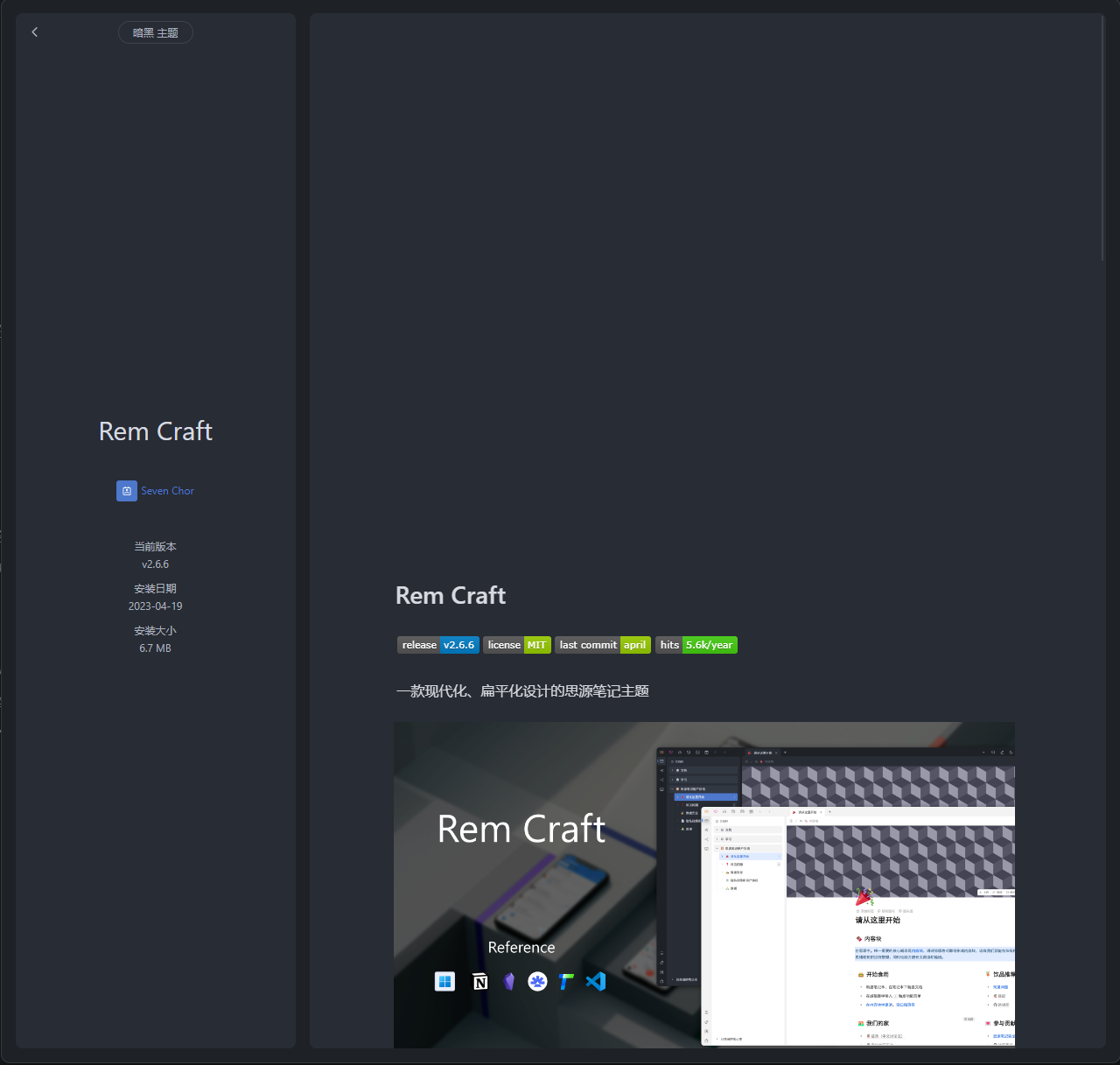Click the v2.6.6 version text under 当前版本
The image size is (1120, 1065).
pyautogui.click(x=155, y=564)
